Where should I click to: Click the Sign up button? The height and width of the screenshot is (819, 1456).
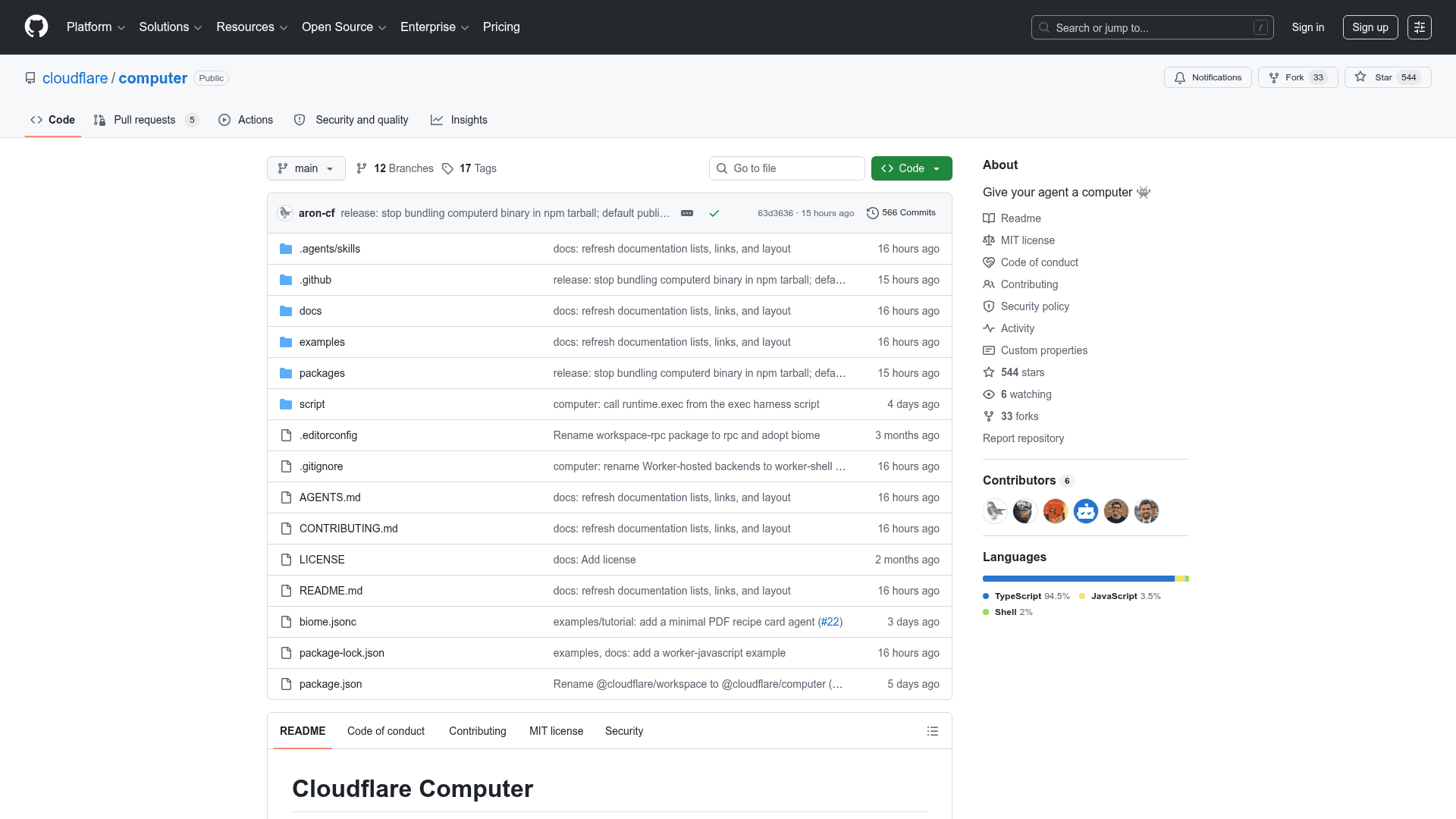1370,27
